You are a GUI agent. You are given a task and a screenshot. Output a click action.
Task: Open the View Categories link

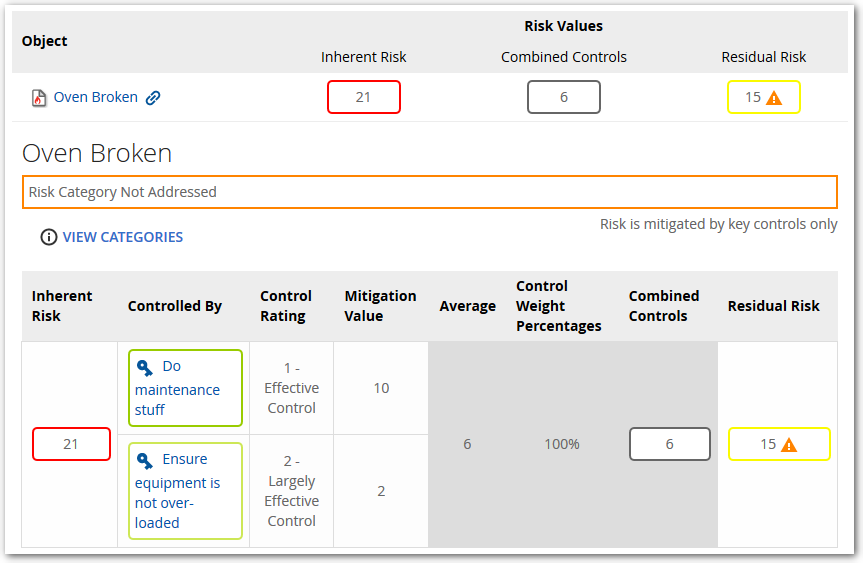coord(123,237)
